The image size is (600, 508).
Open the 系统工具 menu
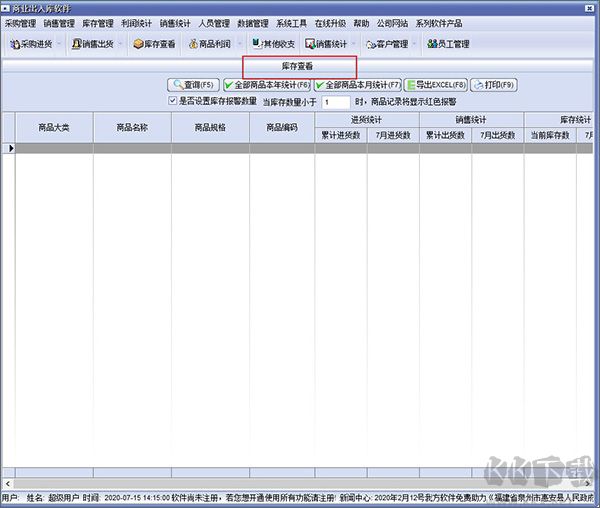pos(291,23)
